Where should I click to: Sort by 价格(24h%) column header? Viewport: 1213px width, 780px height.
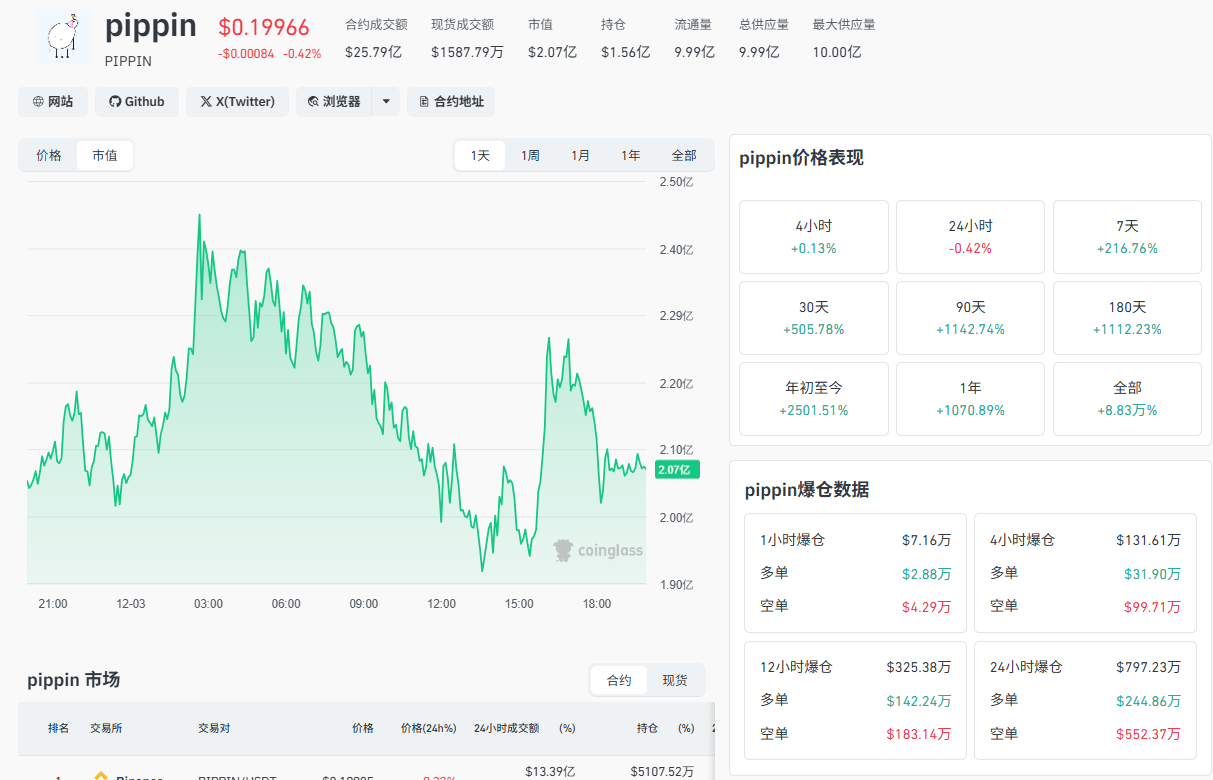(x=428, y=728)
